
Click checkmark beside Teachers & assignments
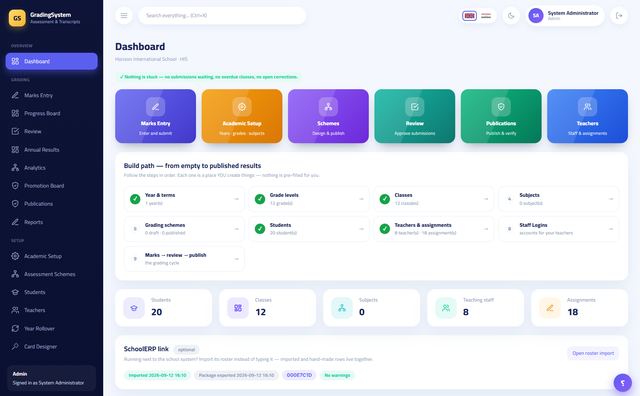[x=384, y=229]
